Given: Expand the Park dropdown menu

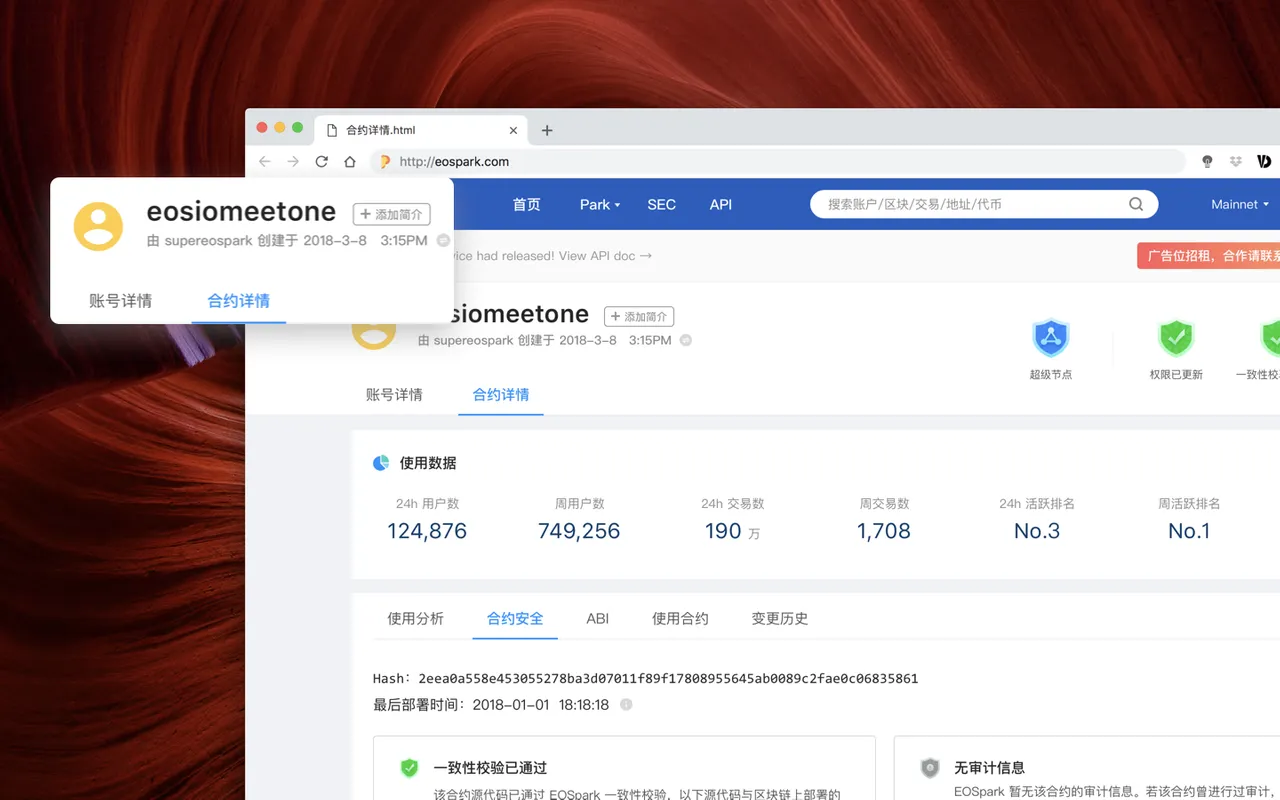Looking at the screenshot, I should (600, 204).
